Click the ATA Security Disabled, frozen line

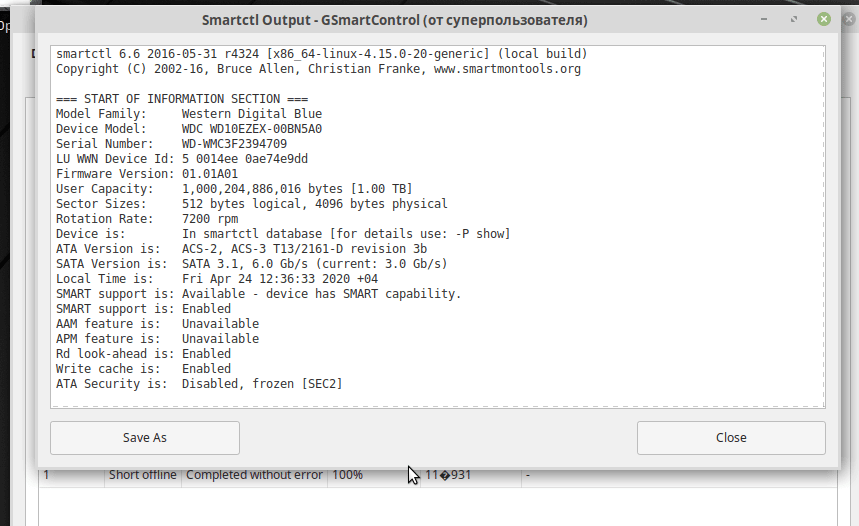(199, 384)
